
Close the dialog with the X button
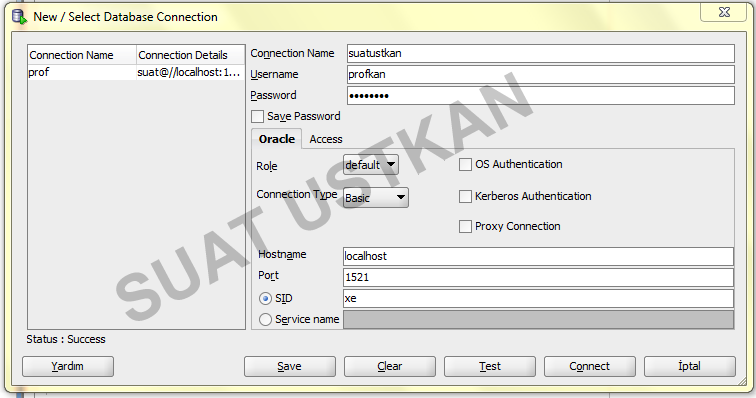coord(724,12)
